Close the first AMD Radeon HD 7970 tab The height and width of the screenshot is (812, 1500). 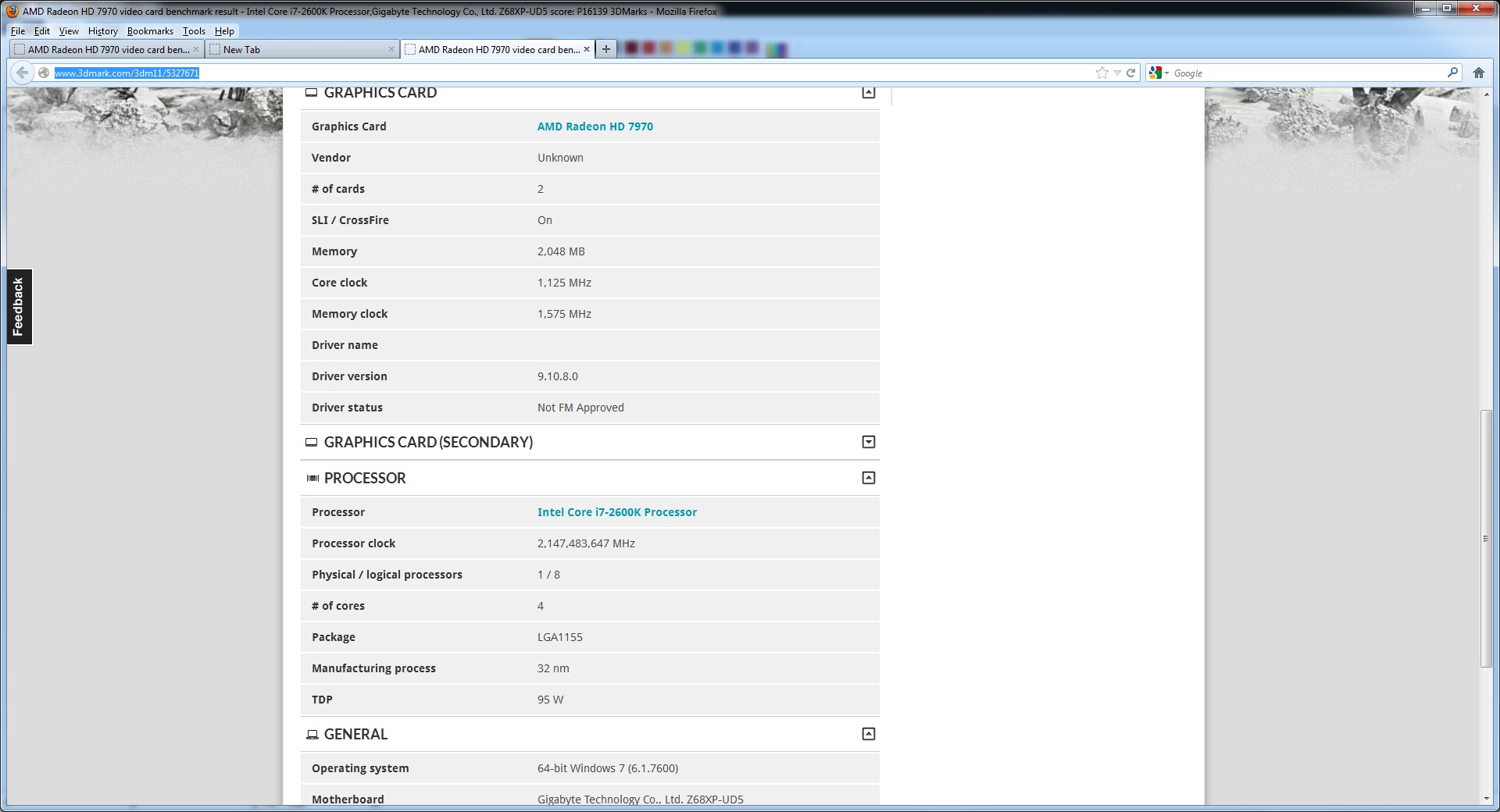coord(195,49)
